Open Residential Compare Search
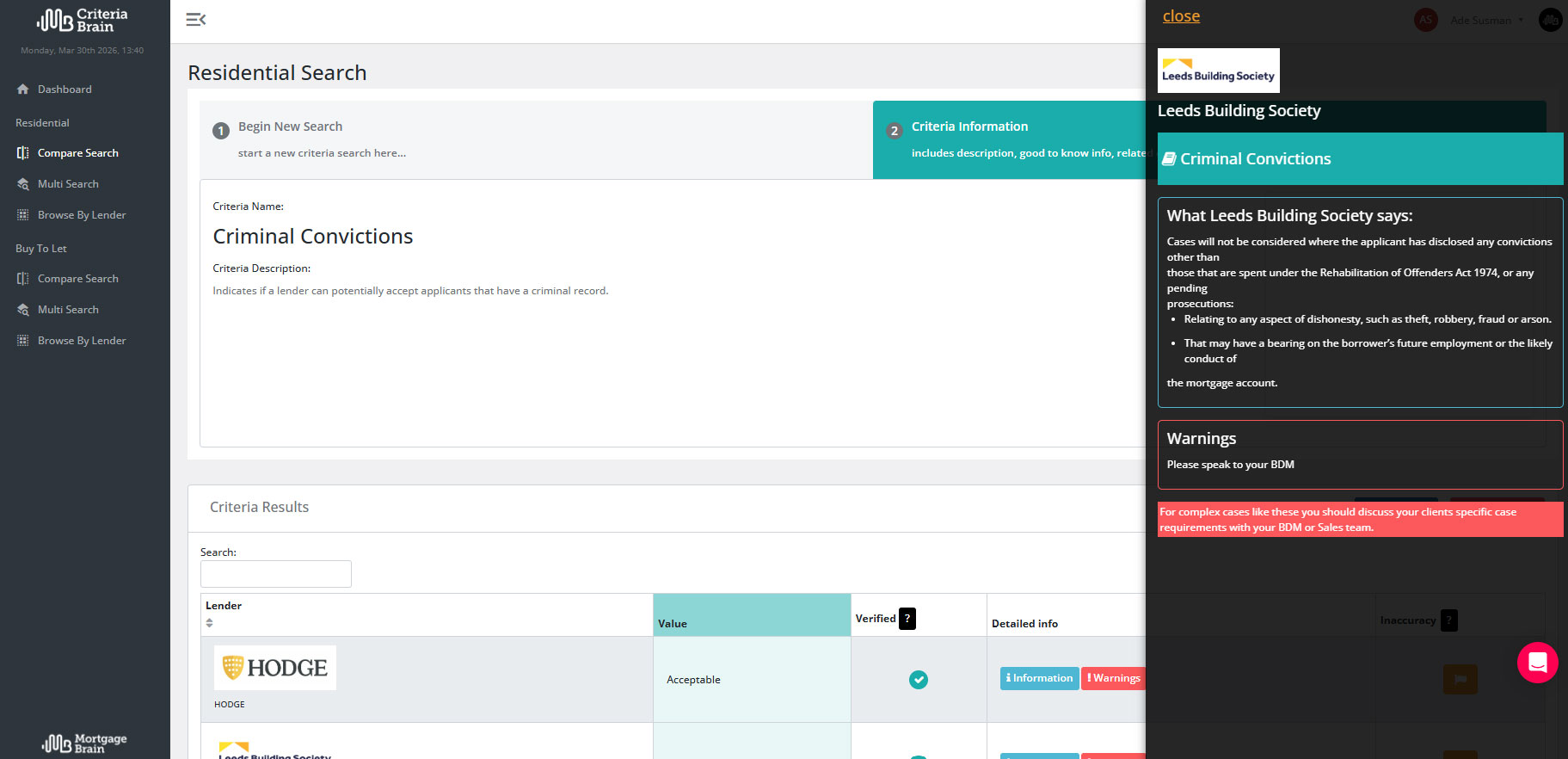Viewport: 1568px width, 759px height. tap(77, 153)
